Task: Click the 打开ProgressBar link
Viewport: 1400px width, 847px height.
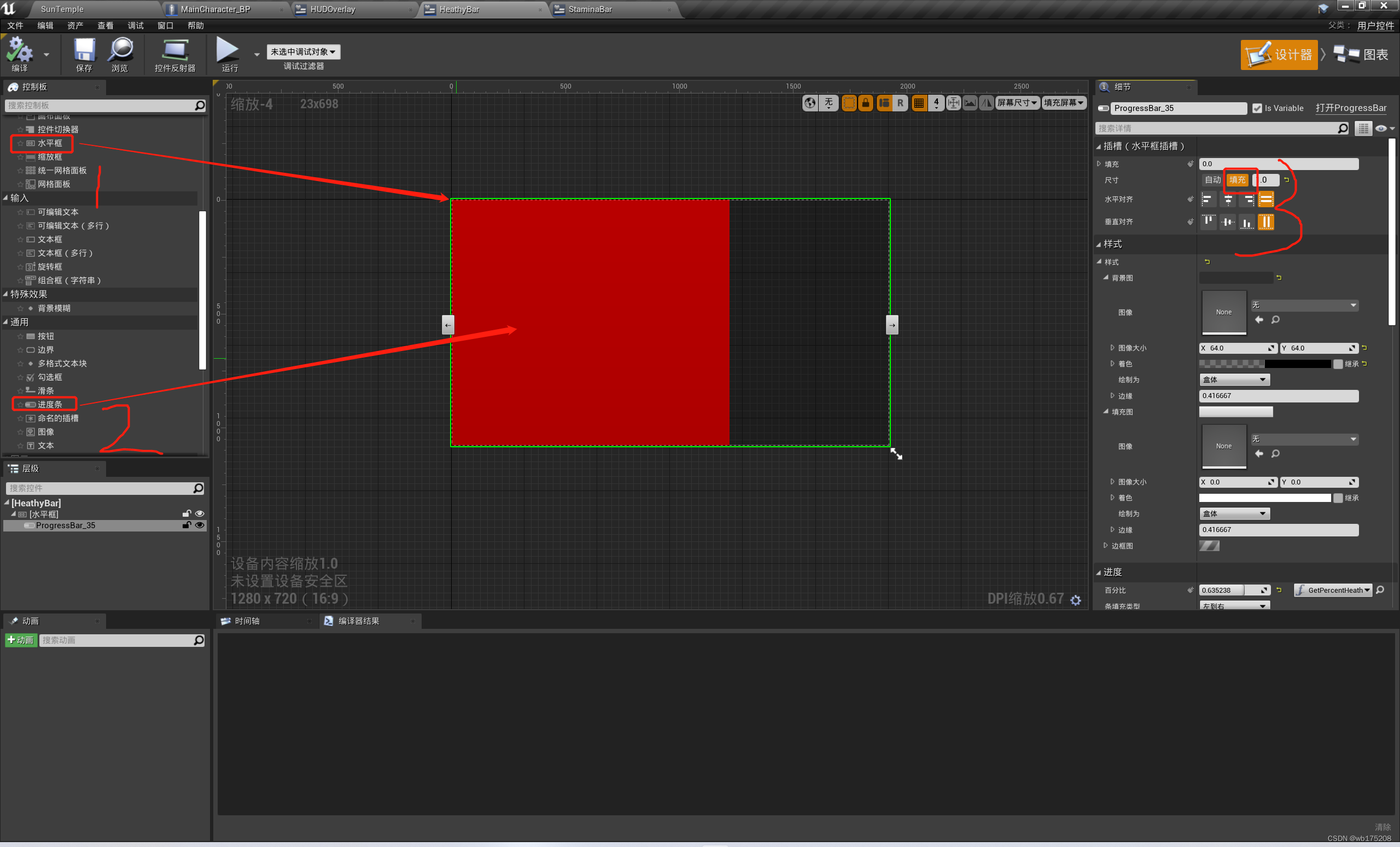Action: point(1352,108)
